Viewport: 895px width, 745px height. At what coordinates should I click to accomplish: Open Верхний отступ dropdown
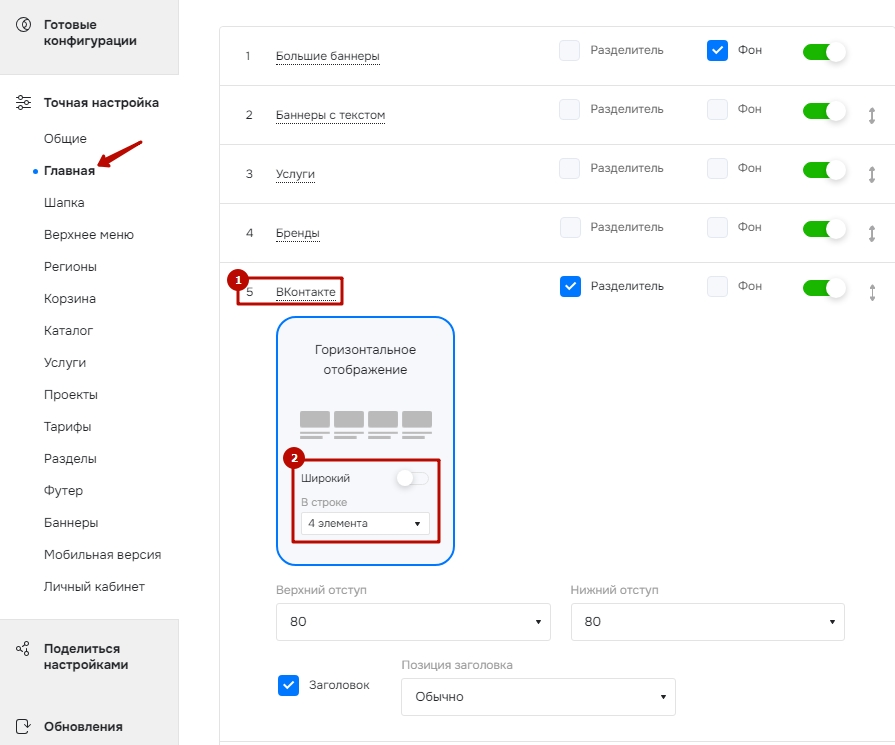coord(413,622)
